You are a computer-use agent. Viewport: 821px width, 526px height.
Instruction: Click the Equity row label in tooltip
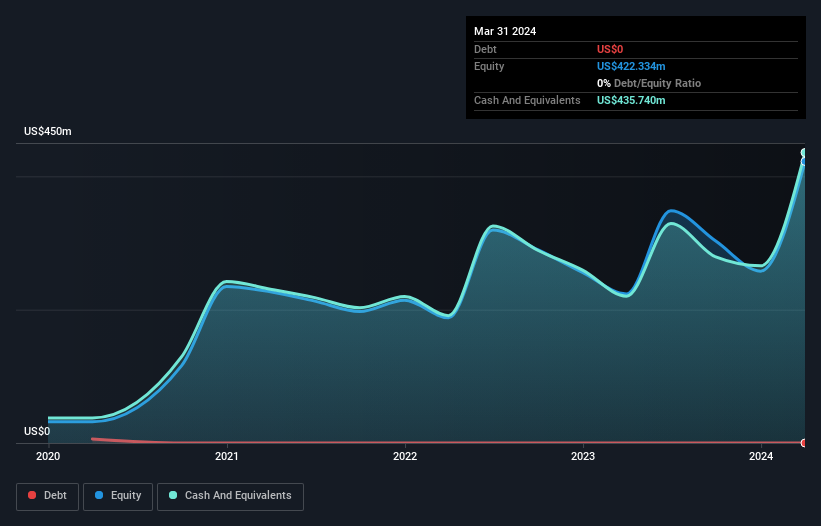point(489,66)
